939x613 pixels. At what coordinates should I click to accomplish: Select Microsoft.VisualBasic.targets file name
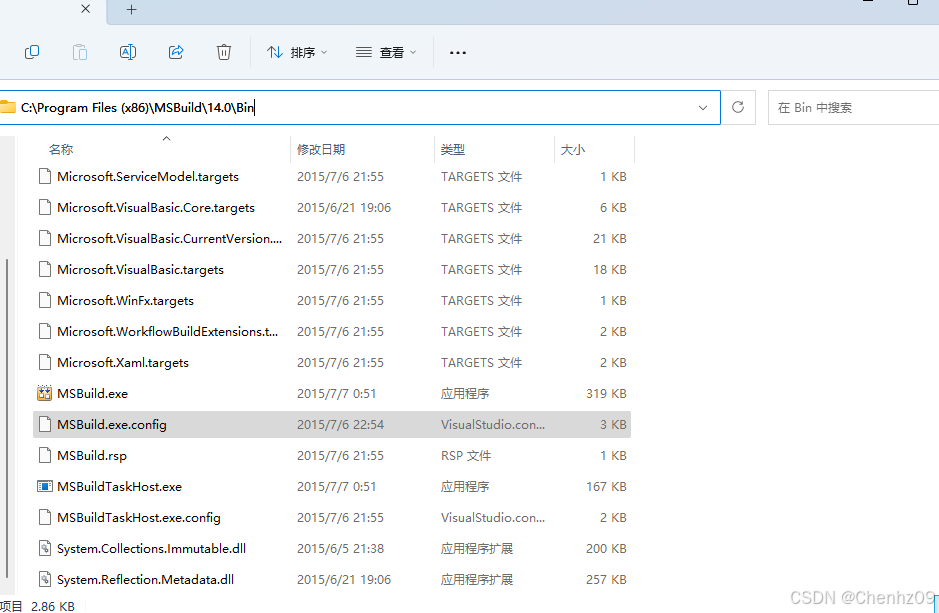point(140,270)
